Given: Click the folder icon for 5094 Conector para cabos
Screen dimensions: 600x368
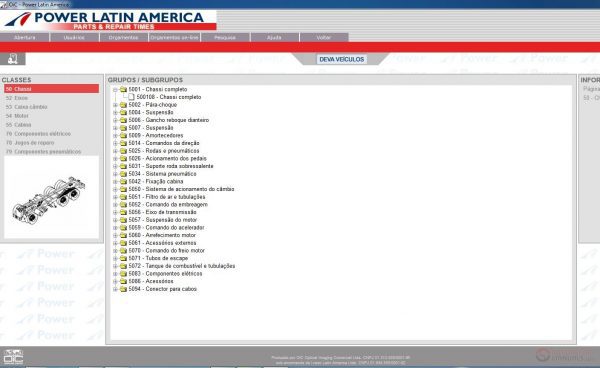Looking at the screenshot, I should [x=123, y=289].
